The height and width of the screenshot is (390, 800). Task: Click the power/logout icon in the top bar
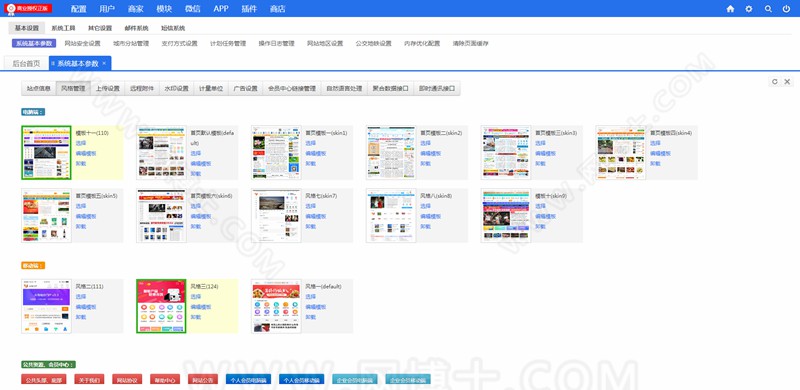[786, 9]
